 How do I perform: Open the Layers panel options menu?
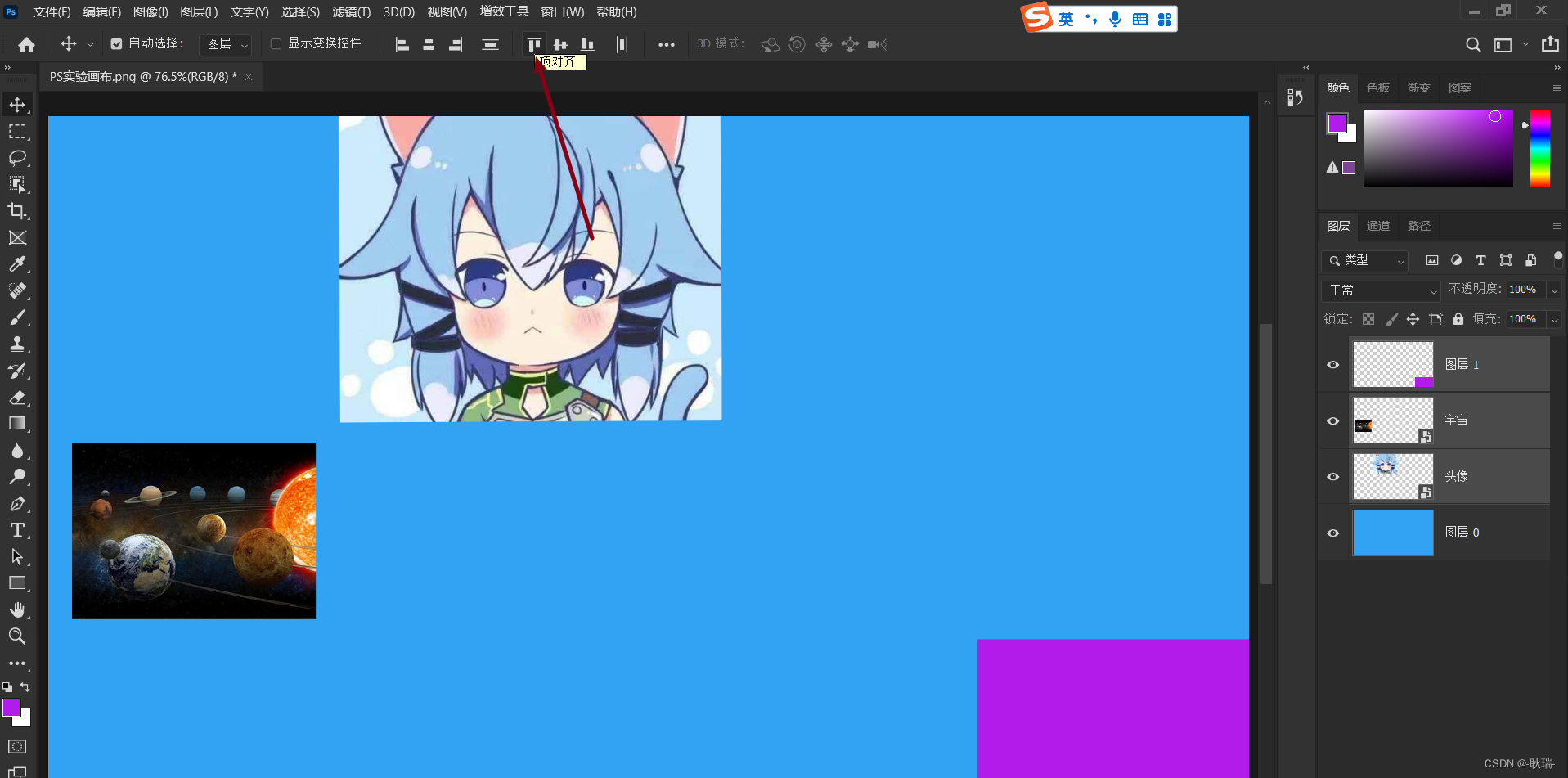[x=1557, y=226]
